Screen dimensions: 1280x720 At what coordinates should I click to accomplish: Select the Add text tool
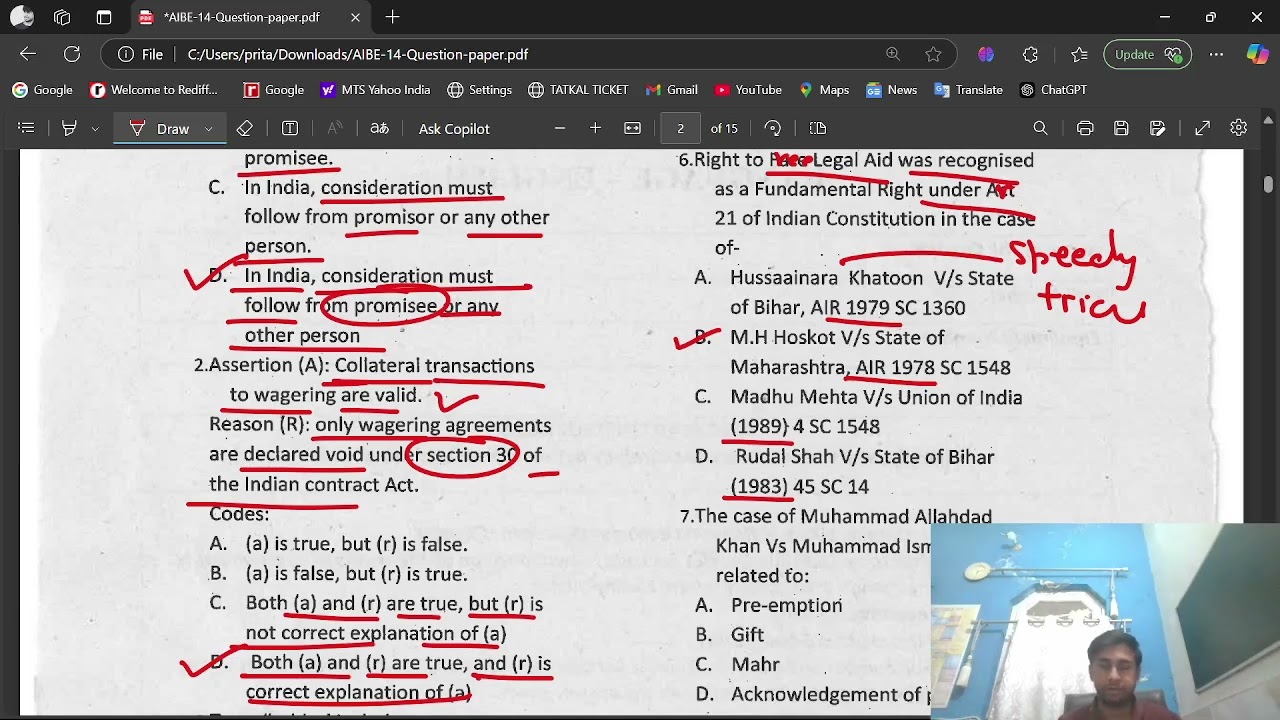click(x=290, y=128)
